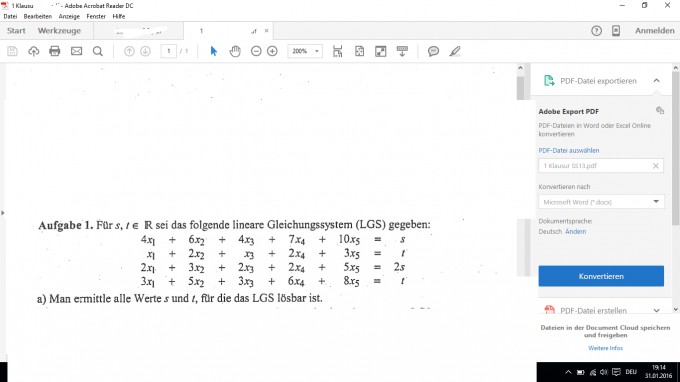The image size is (680, 382).
Task: Click the right panel scrollbar thumb
Action: pos(676,147)
